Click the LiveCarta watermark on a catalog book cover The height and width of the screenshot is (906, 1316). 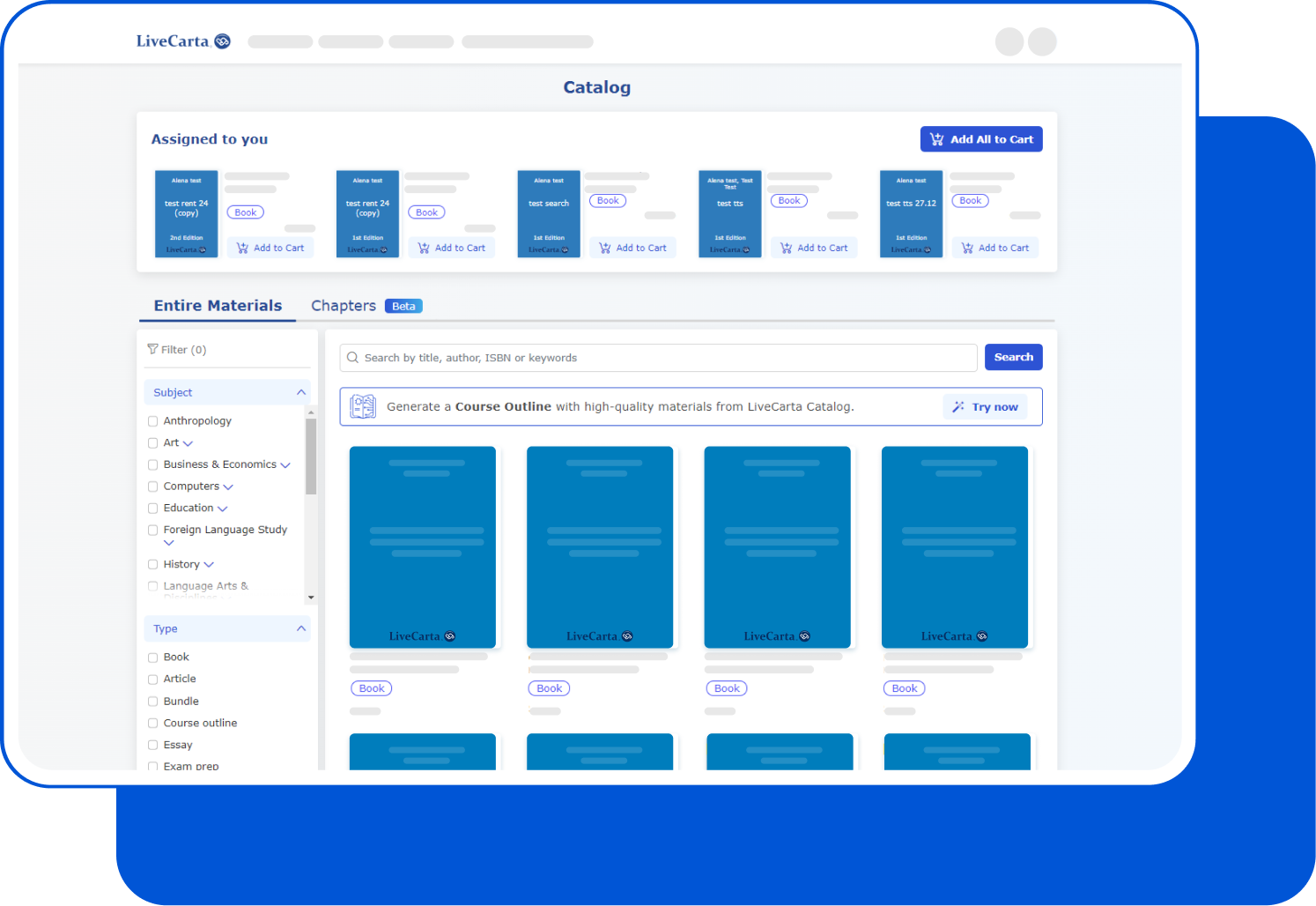pos(423,635)
